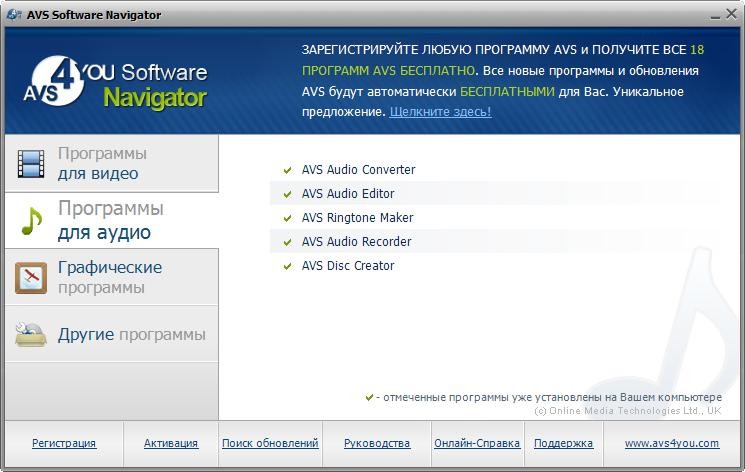Click Поиск обновлений link
Image resolution: width=745 pixels, height=472 pixels.
click(270, 443)
